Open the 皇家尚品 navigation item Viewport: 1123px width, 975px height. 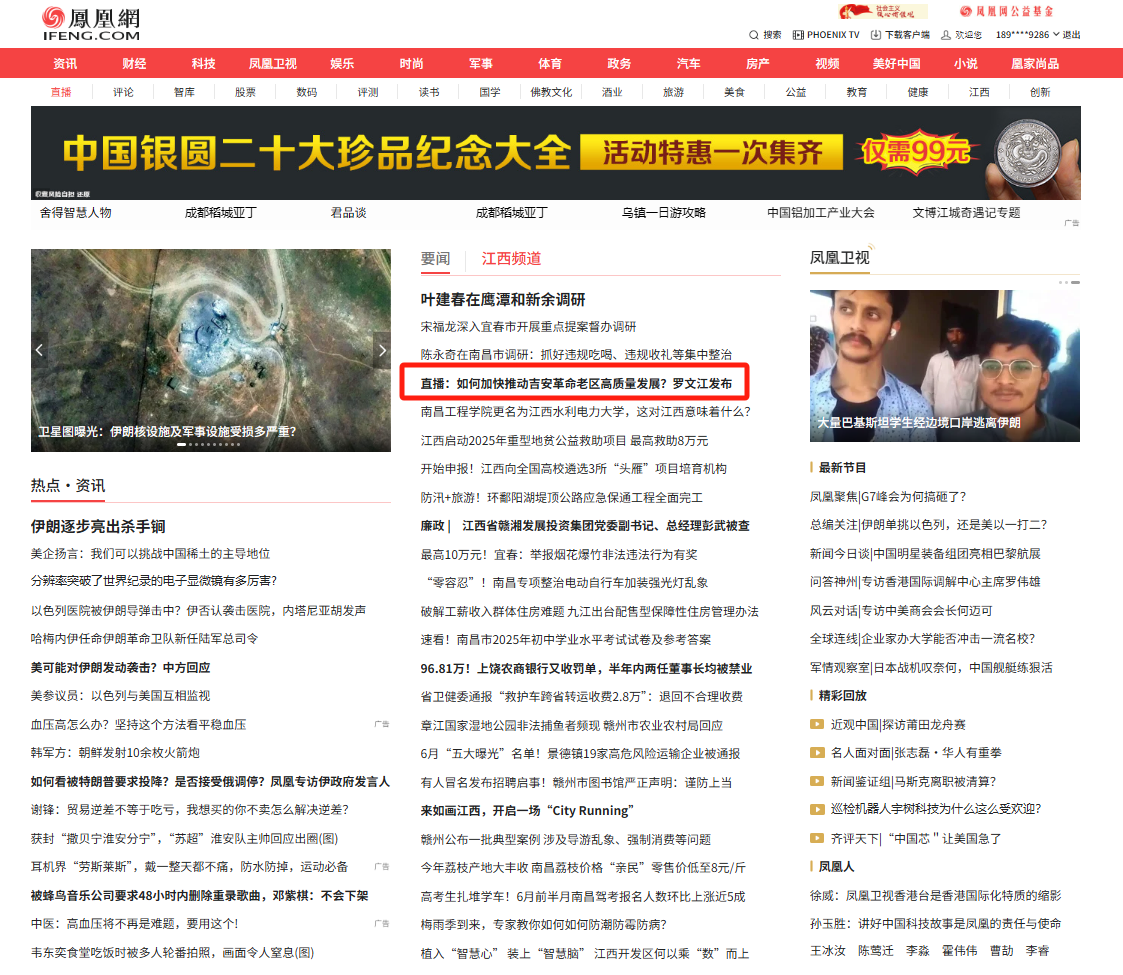point(1035,64)
